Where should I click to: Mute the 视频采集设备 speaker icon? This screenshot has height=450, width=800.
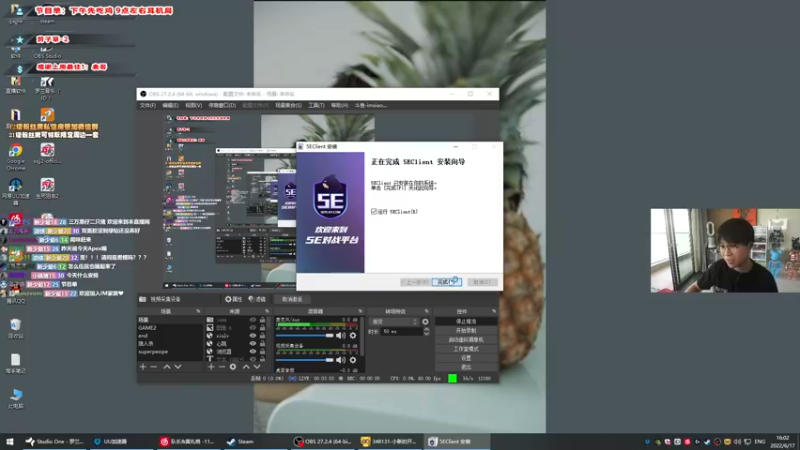point(340,360)
